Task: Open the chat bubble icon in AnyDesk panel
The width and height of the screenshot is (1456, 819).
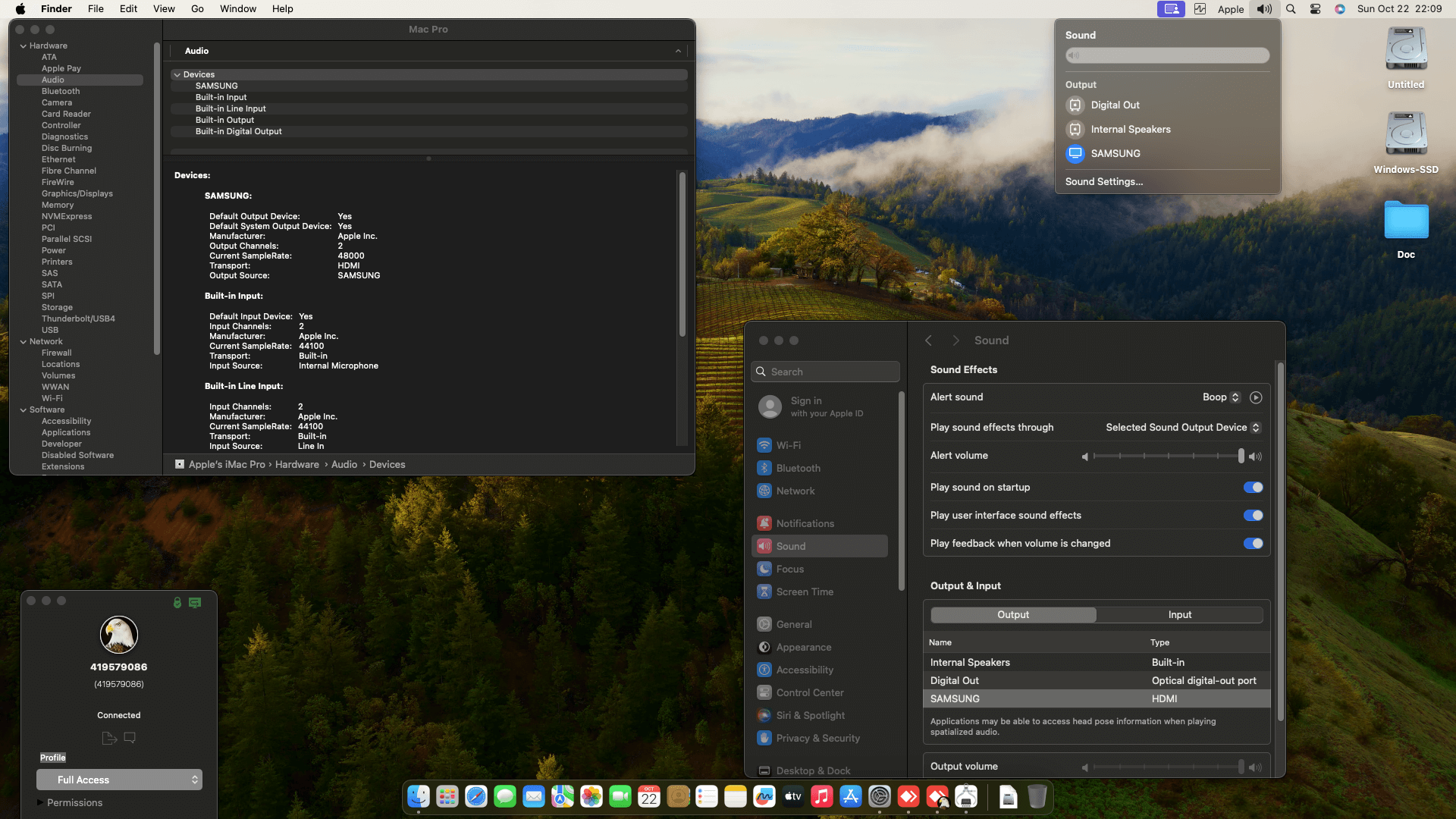Action: 130,738
